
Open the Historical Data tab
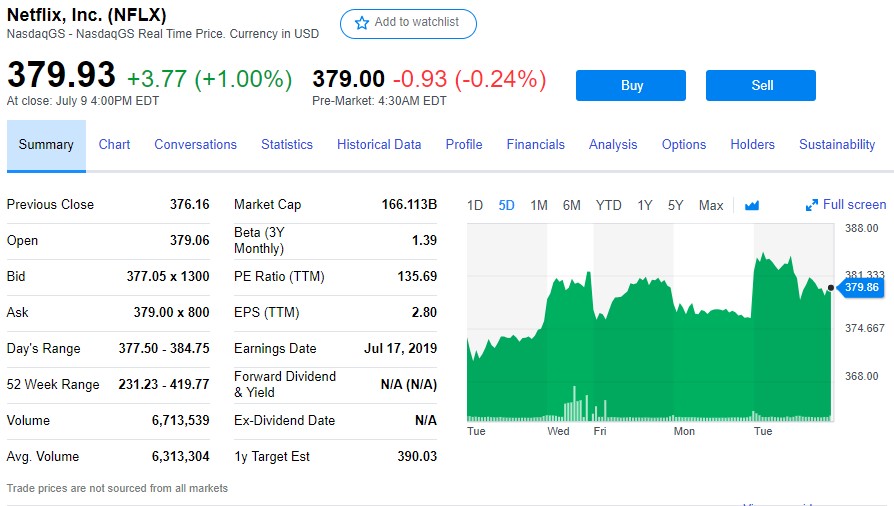coord(379,145)
